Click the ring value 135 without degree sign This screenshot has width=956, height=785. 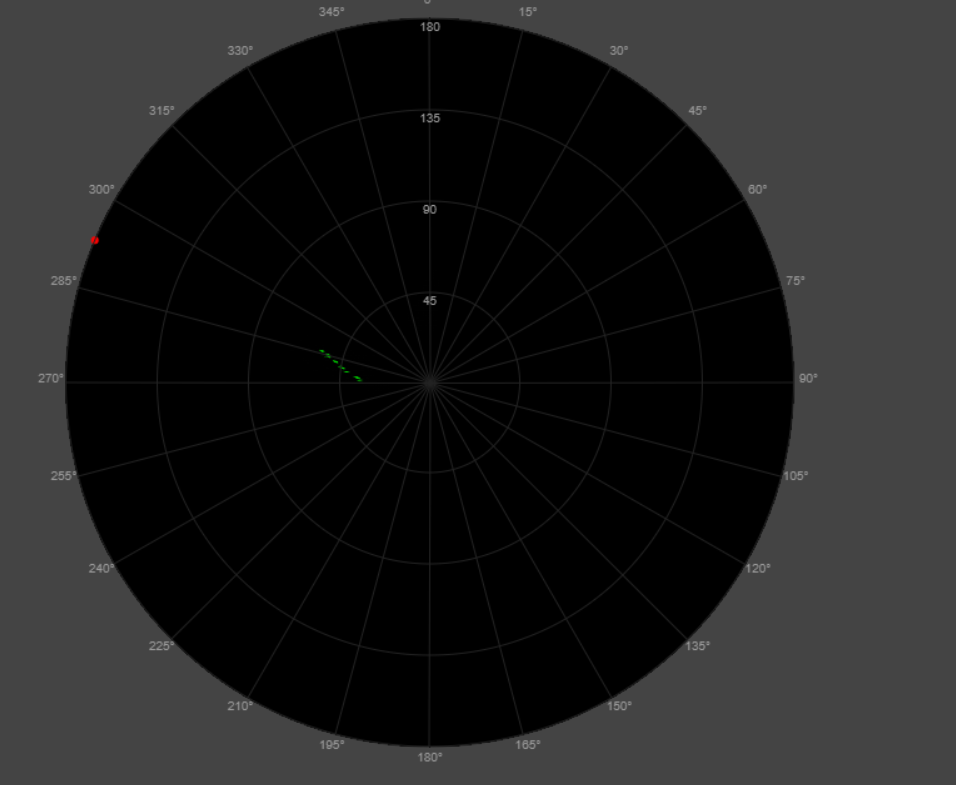[430, 118]
